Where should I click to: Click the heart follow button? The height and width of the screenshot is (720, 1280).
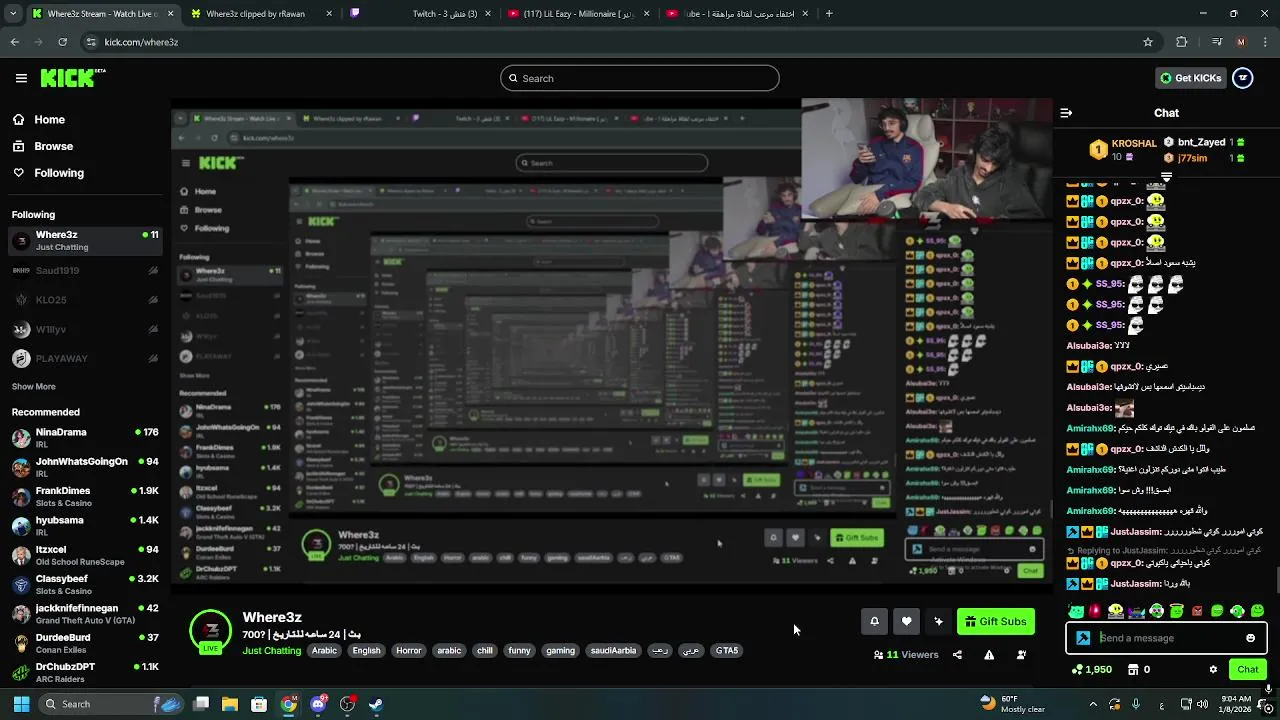[x=906, y=621]
